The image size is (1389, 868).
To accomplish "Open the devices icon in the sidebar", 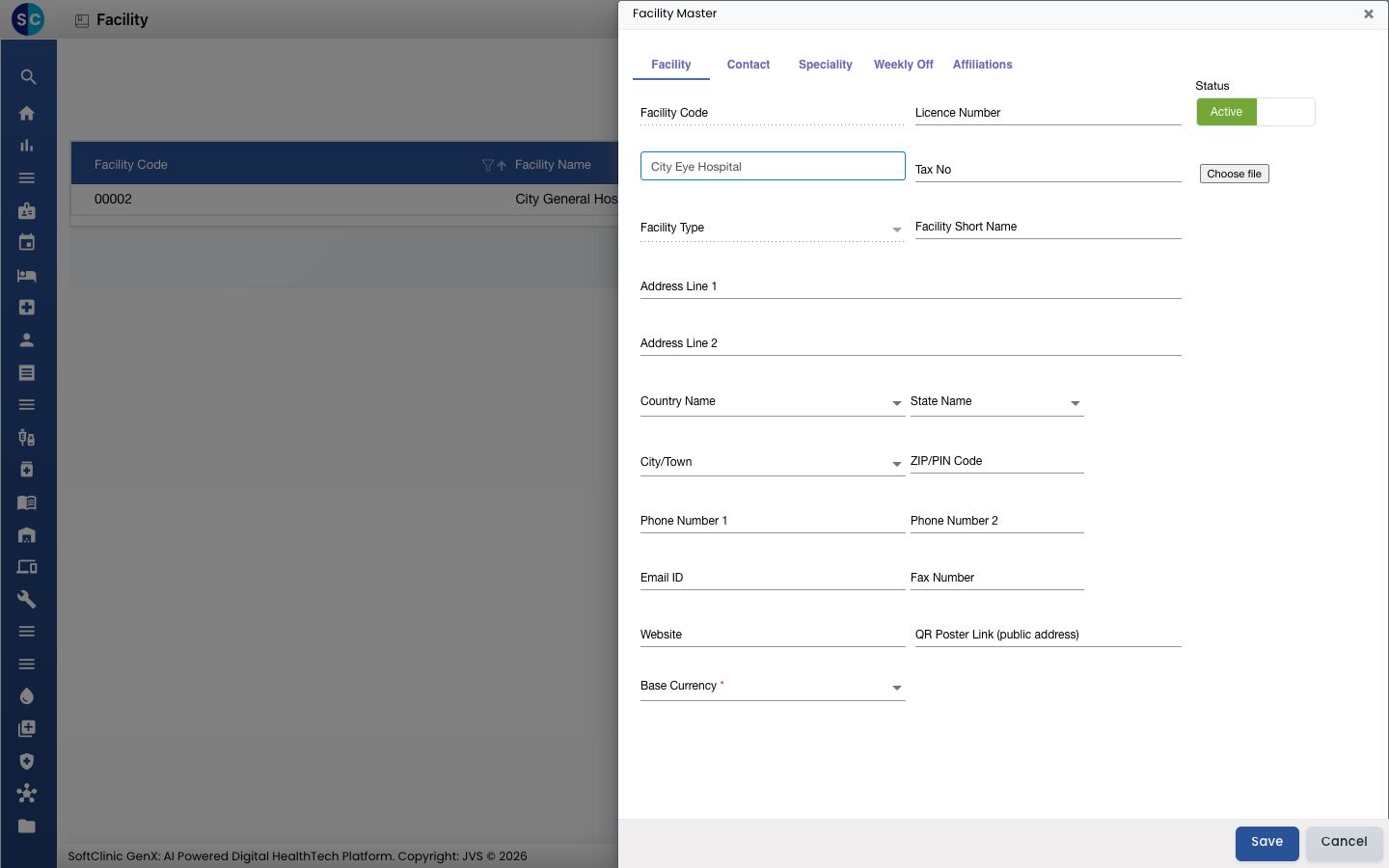I will coord(27,567).
